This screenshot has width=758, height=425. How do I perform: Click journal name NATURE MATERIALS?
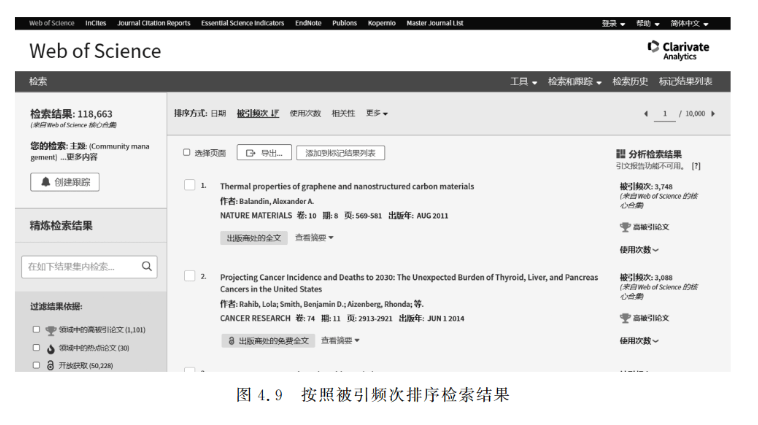pos(256,215)
